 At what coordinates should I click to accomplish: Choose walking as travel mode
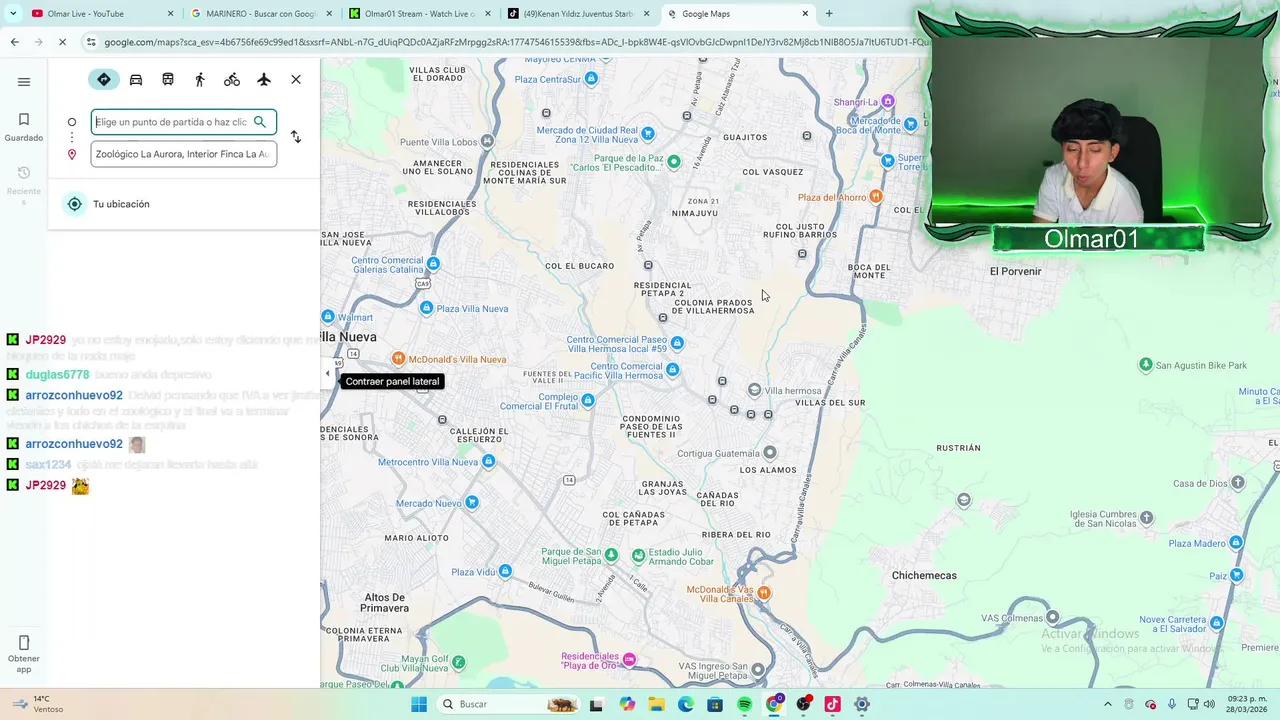200,80
